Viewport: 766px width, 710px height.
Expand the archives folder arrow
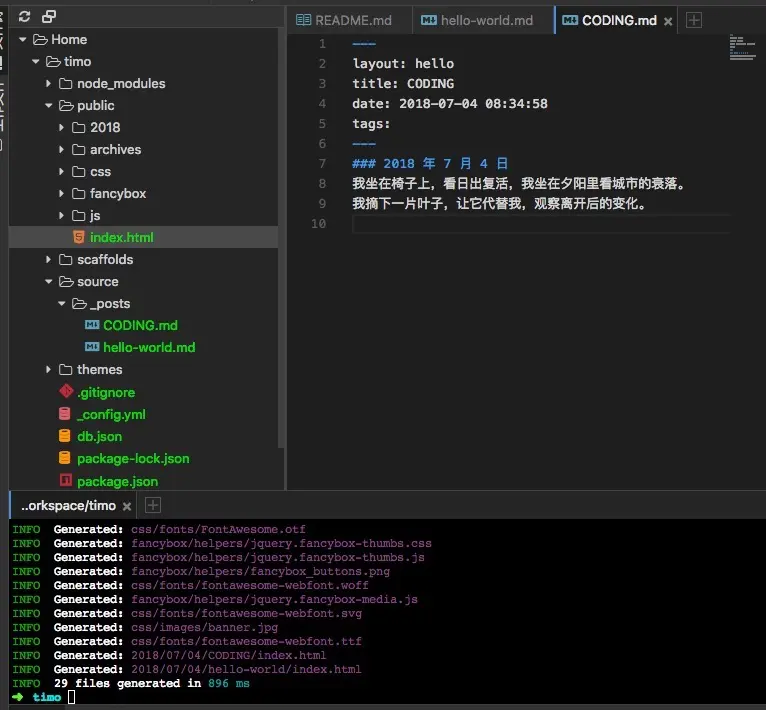tap(61, 150)
